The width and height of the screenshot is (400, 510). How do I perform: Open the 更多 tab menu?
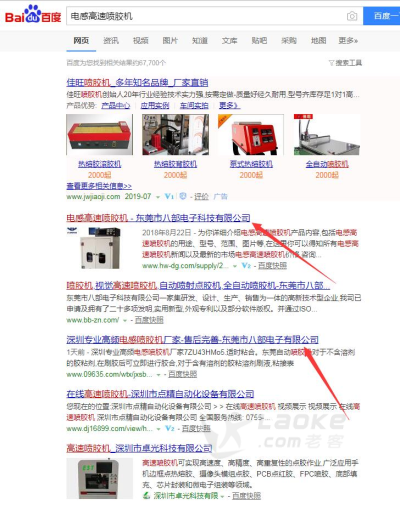point(348,41)
